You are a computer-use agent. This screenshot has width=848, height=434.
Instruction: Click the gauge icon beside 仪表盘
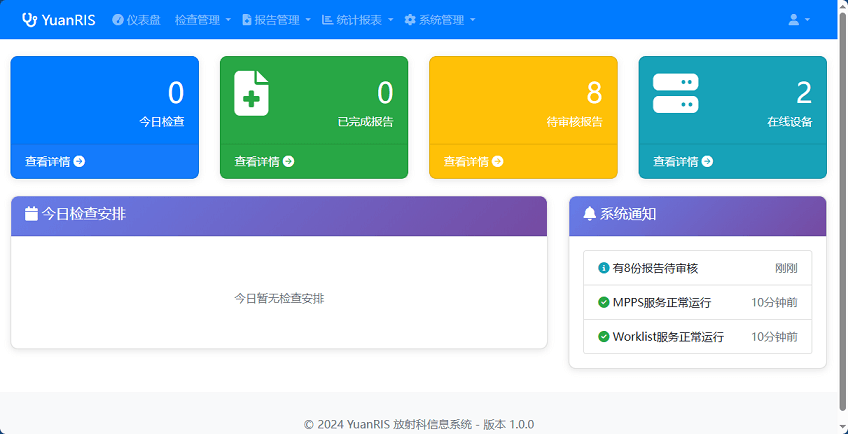click(x=117, y=20)
